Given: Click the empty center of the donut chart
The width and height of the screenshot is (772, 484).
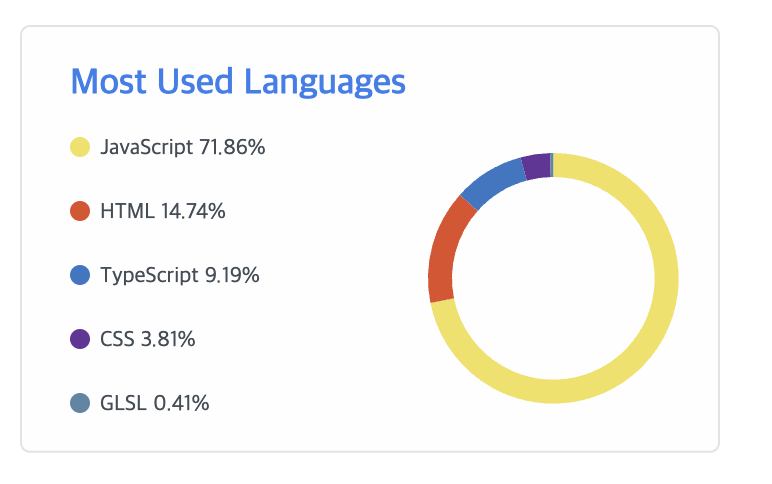Looking at the screenshot, I should pyautogui.click(x=553, y=278).
